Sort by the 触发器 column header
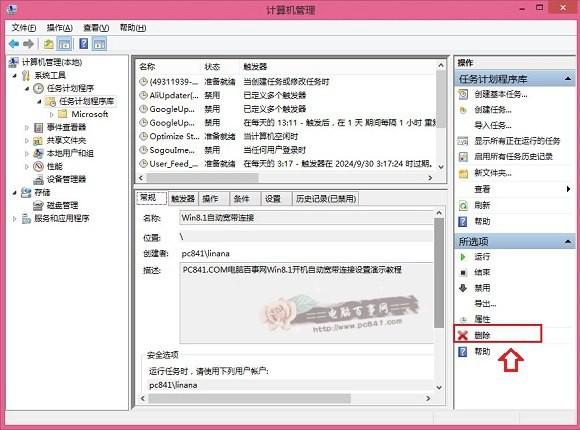The height and width of the screenshot is (430, 580). click(255, 67)
